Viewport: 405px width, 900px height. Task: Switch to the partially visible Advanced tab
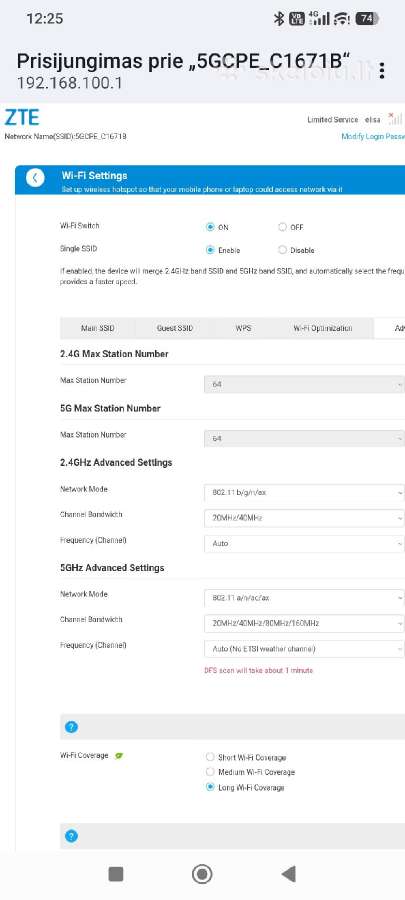[390, 328]
